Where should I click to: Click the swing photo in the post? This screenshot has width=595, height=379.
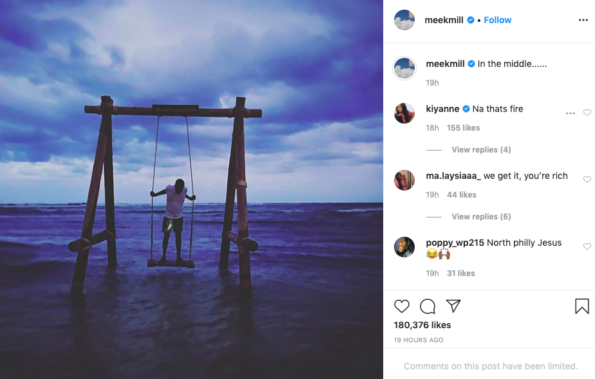click(x=191, y=189)
